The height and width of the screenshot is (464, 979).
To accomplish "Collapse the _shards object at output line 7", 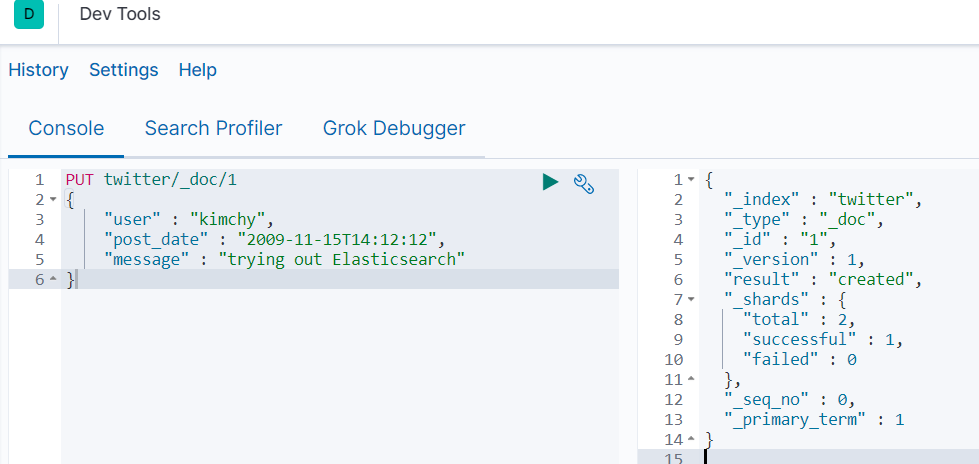I will coord(691,300).
